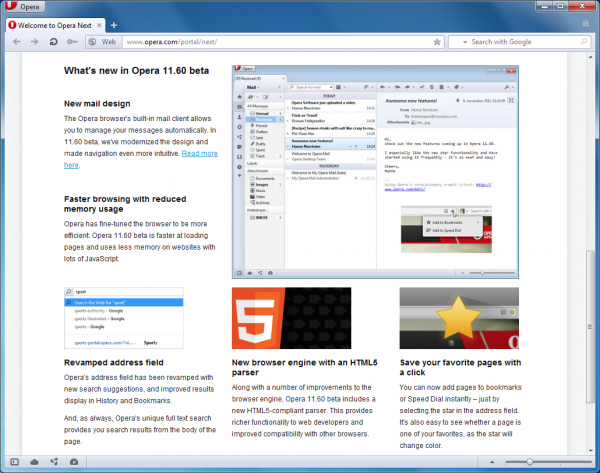The height and width of the screenshot is (473, 600).
Task: Open zoom options arrow in status bar
Action: coord(492,462)
